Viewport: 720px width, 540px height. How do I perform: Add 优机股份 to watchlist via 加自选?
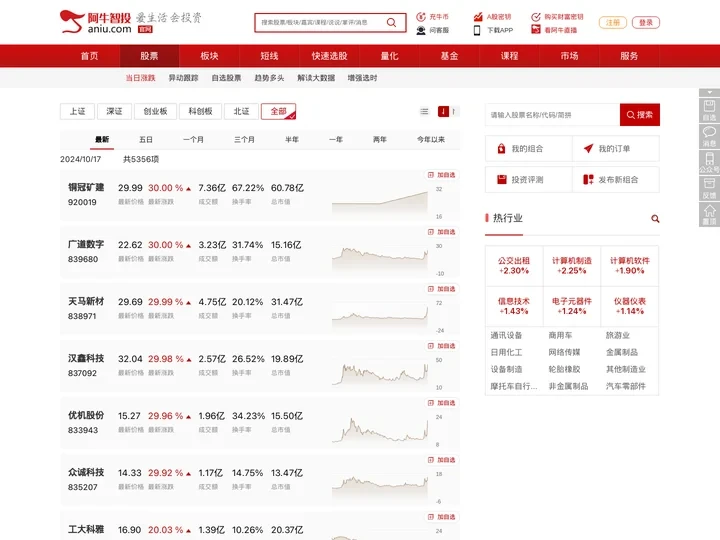click(441, 403)
